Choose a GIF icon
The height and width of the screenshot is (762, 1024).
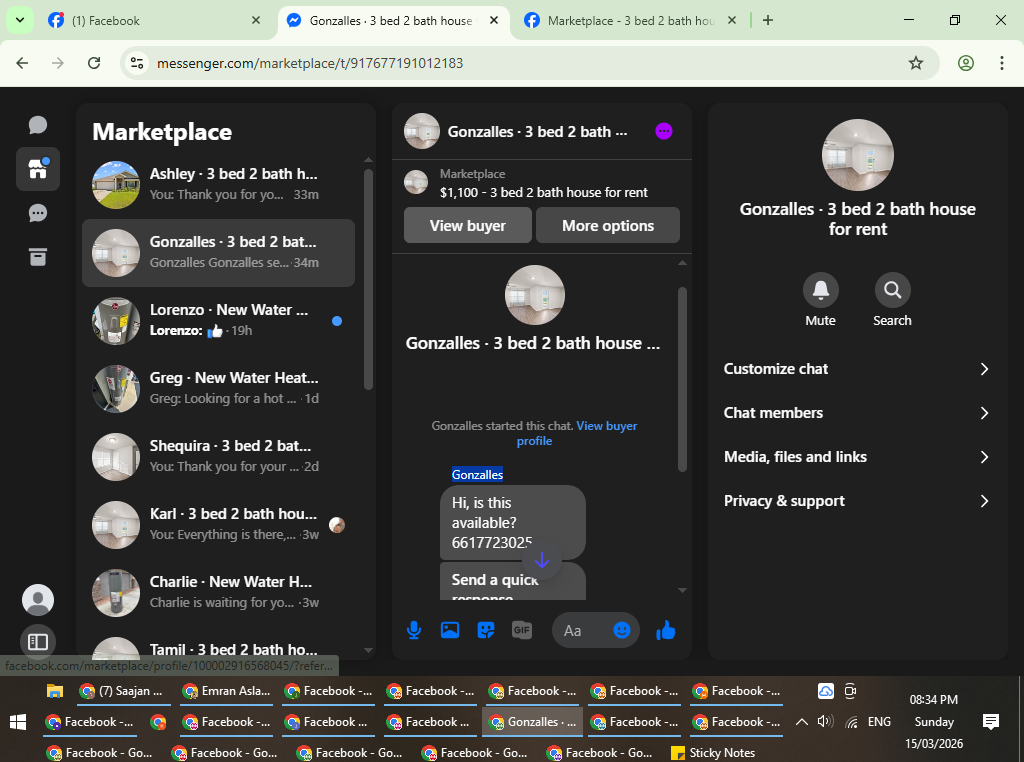(x=522, y=630)
